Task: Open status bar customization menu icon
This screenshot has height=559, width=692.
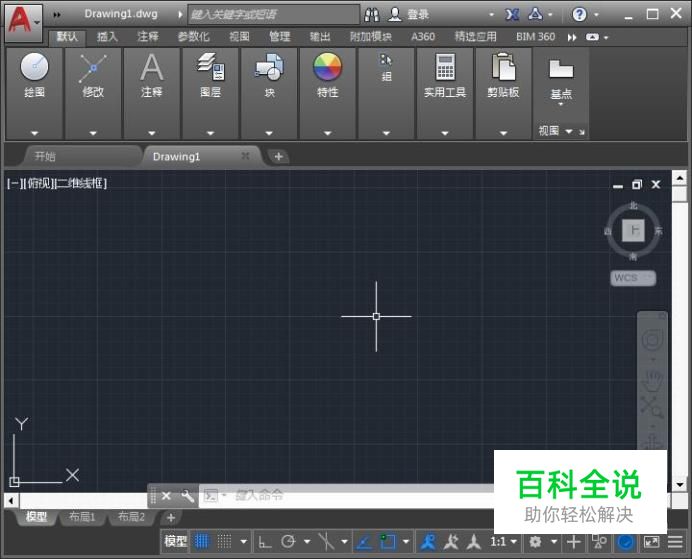Action: pos(675,541)
